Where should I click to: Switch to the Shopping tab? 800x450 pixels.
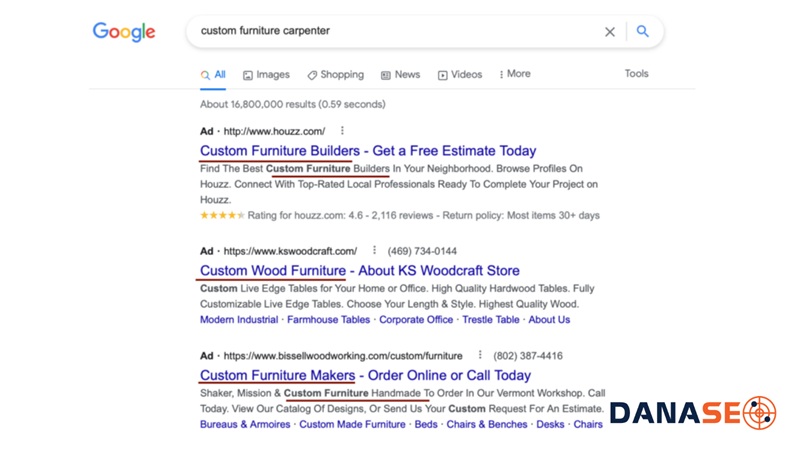point(336,75)
